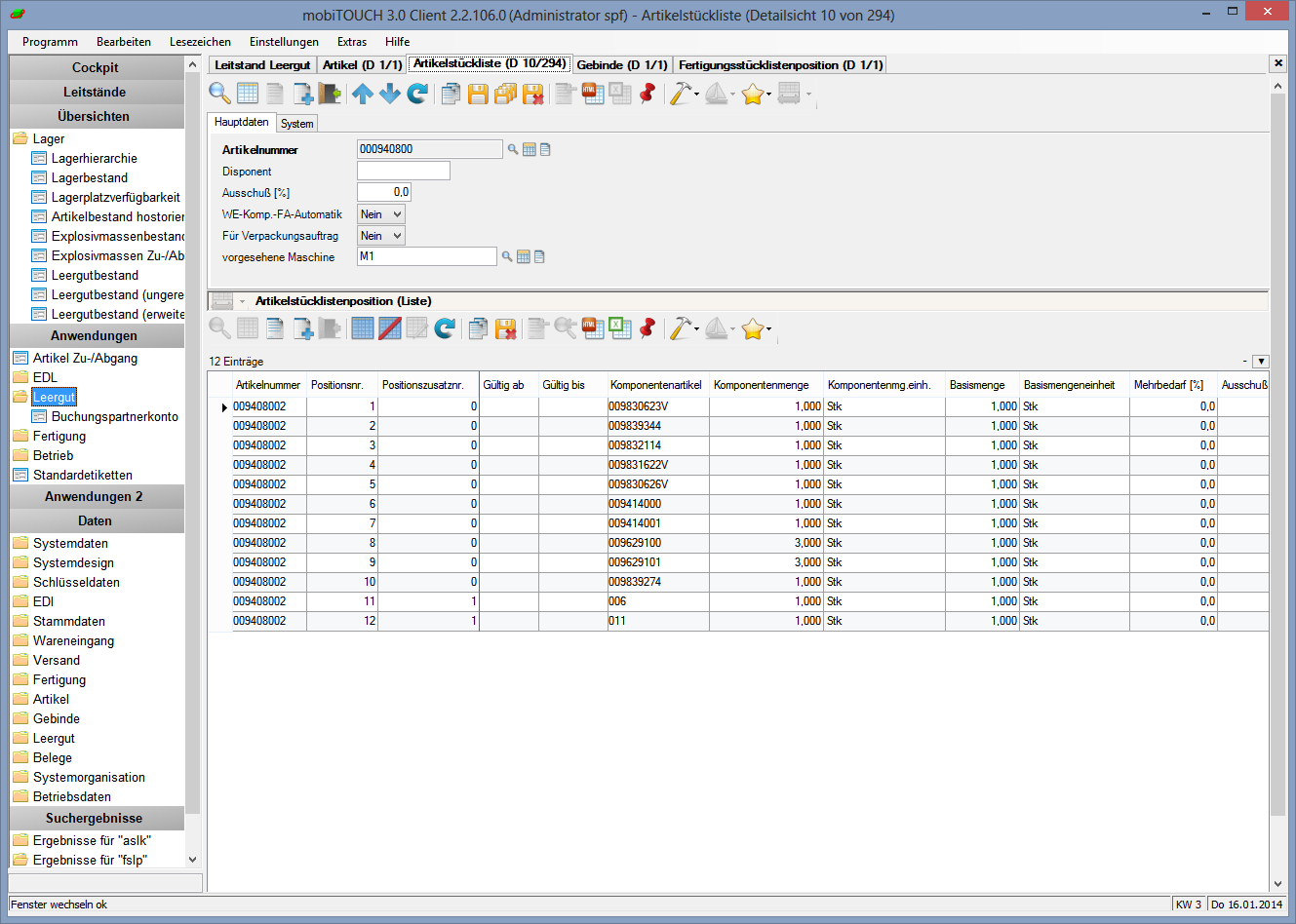The image size is (1296, 924).
Task: Switch to the System tab
Action: tap(297, 124)
